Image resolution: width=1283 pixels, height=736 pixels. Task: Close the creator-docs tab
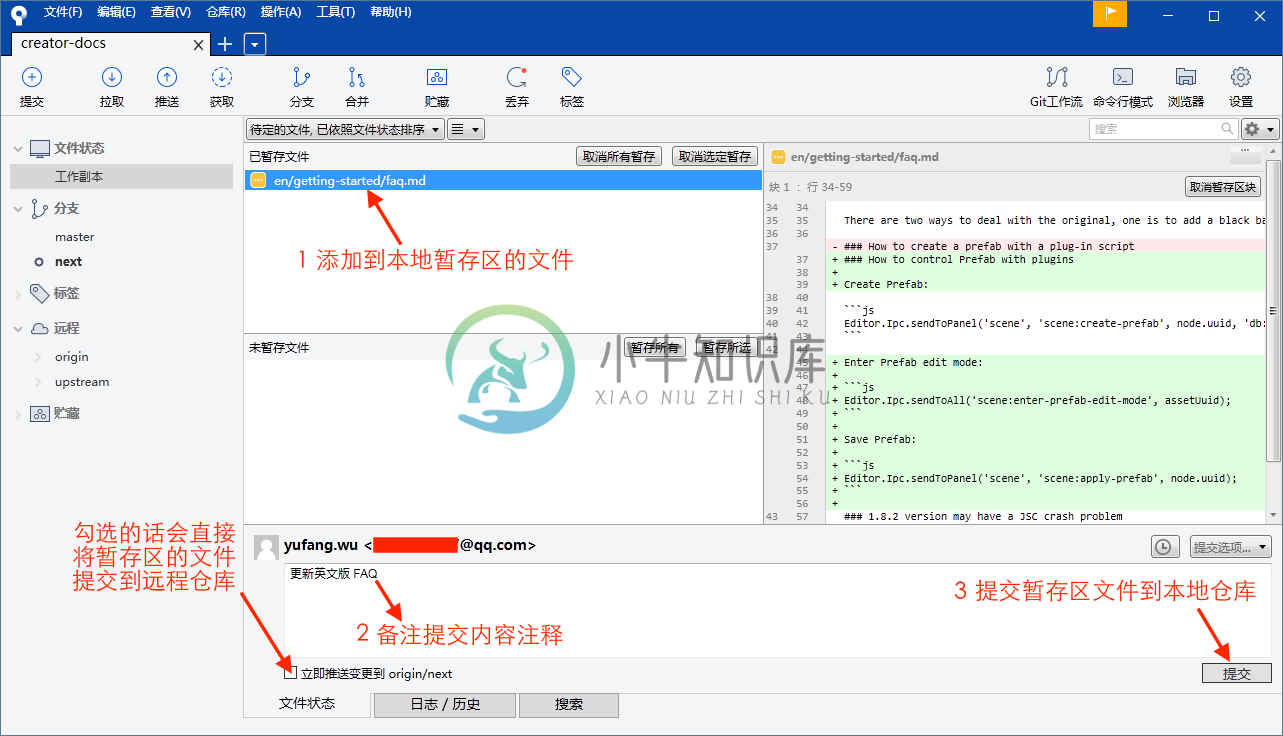(198, 45)
